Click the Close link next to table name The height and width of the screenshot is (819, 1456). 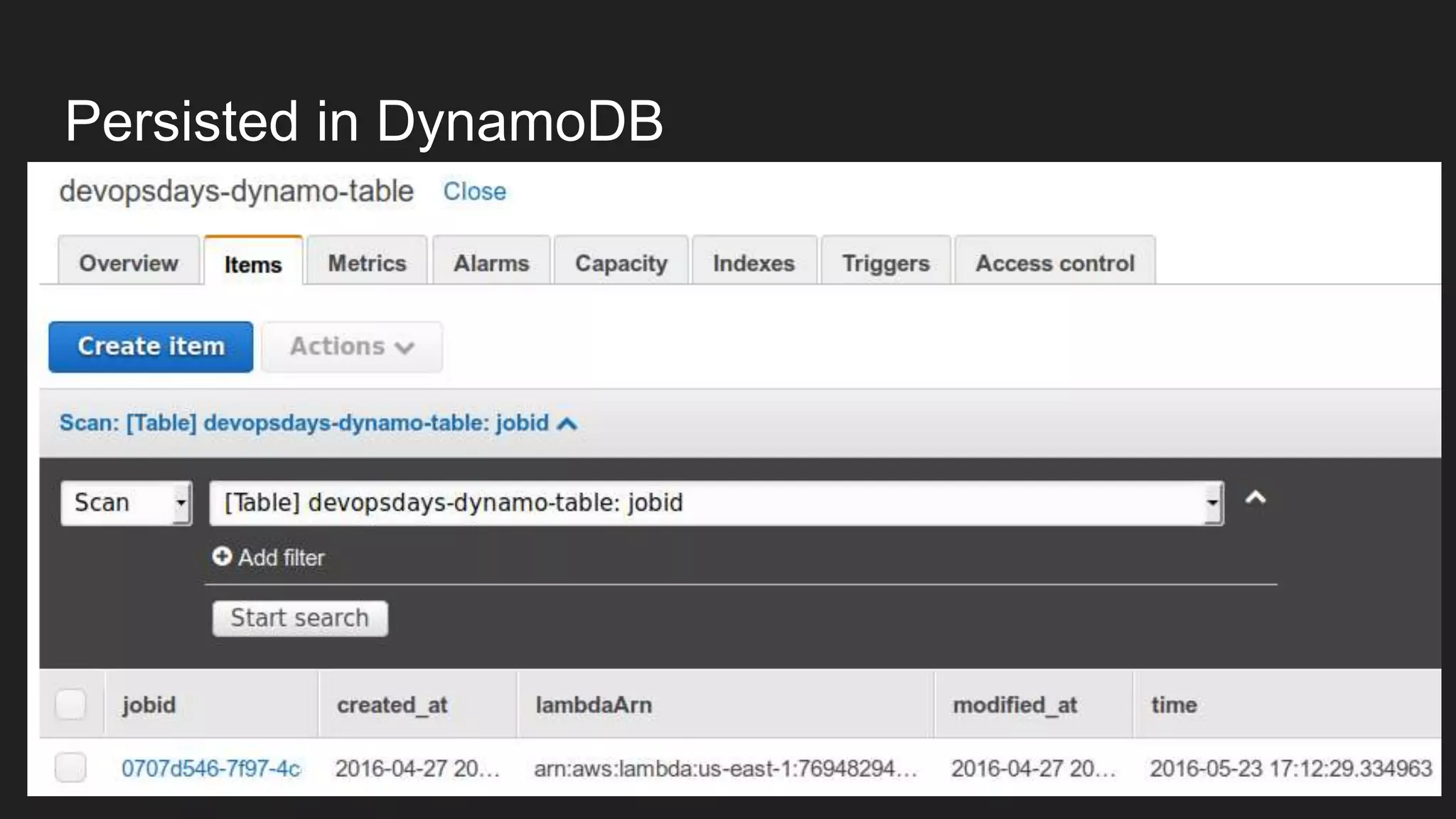[475, 191]
